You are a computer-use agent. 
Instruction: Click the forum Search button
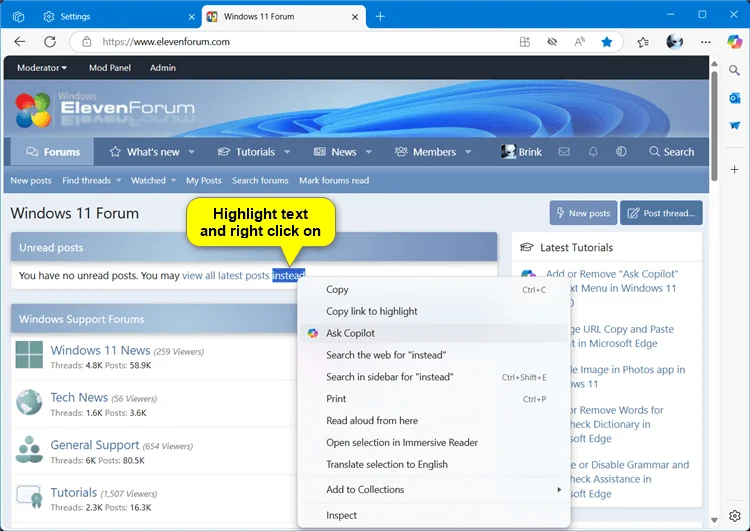672,152
